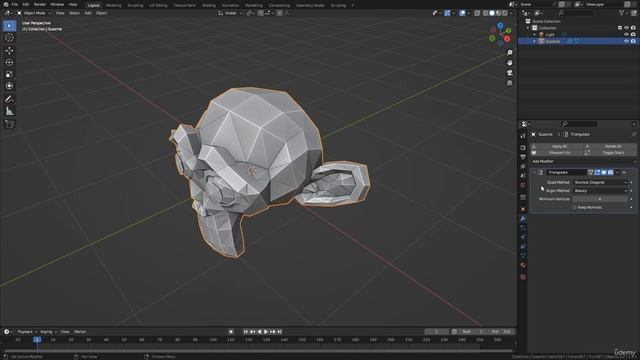Activate the Transform tool
The image size is (640, 360).
point(9,86)
